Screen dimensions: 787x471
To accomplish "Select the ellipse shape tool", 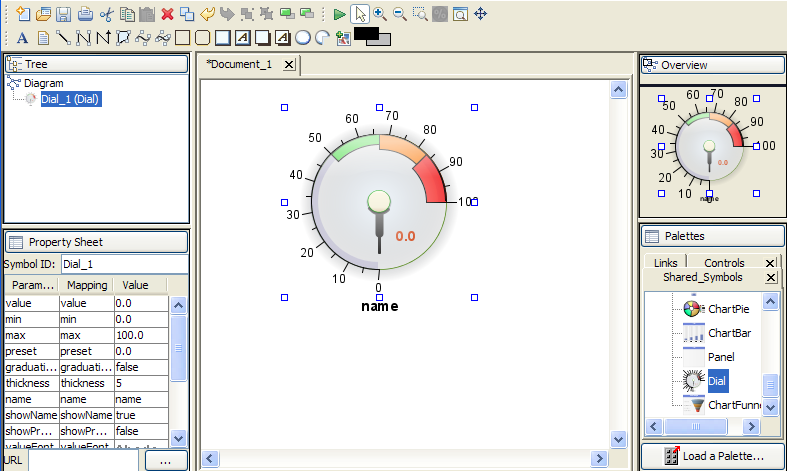I will (302, 38).
